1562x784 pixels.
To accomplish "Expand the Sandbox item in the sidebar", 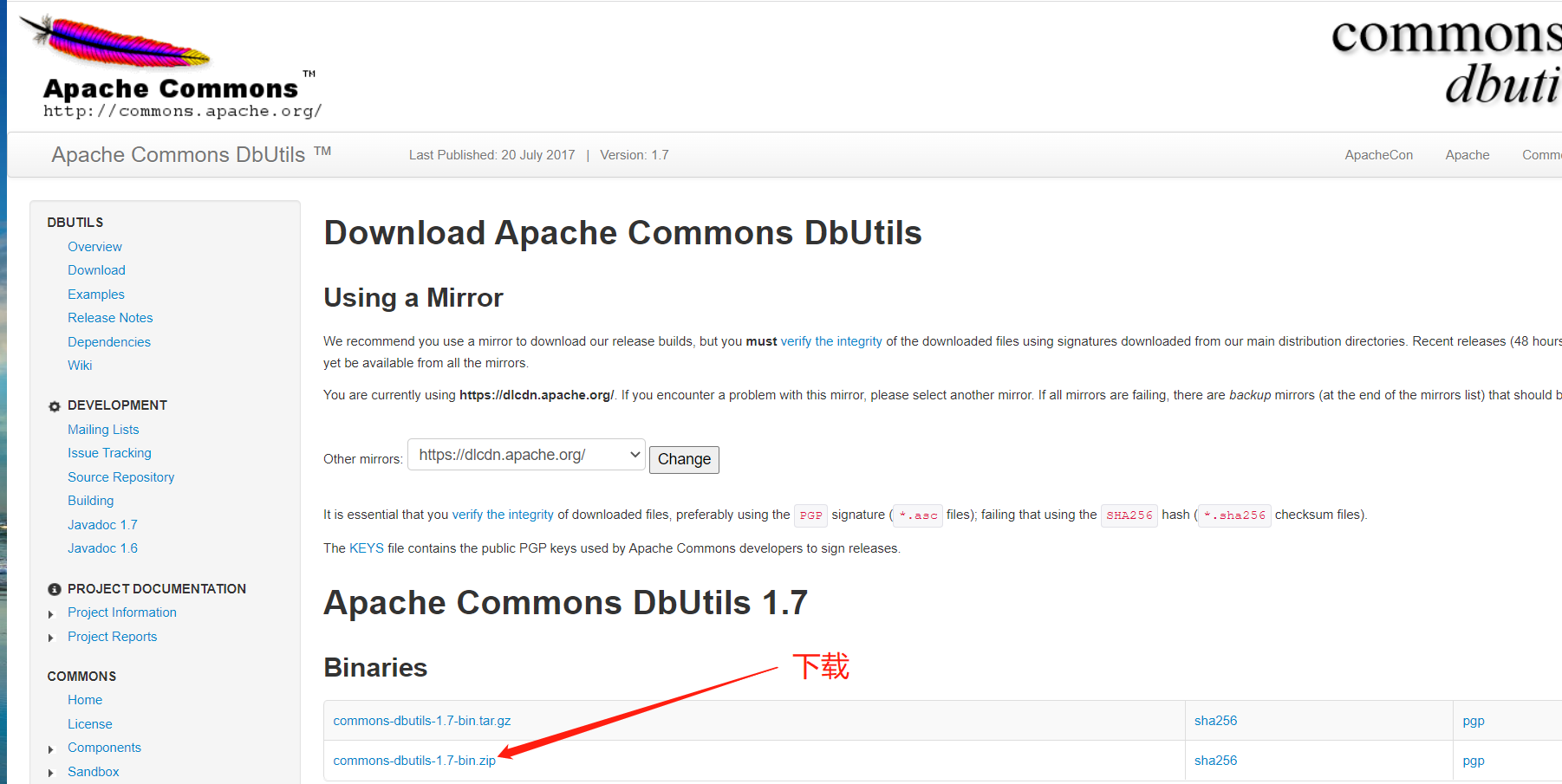I will tap(52, 772).
